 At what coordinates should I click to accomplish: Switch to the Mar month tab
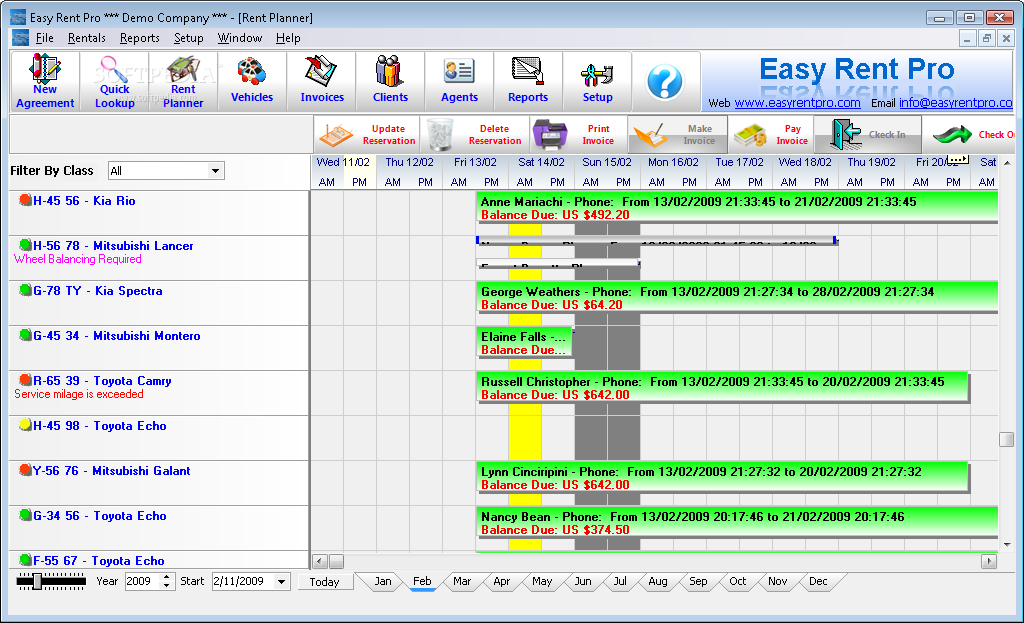462,581
